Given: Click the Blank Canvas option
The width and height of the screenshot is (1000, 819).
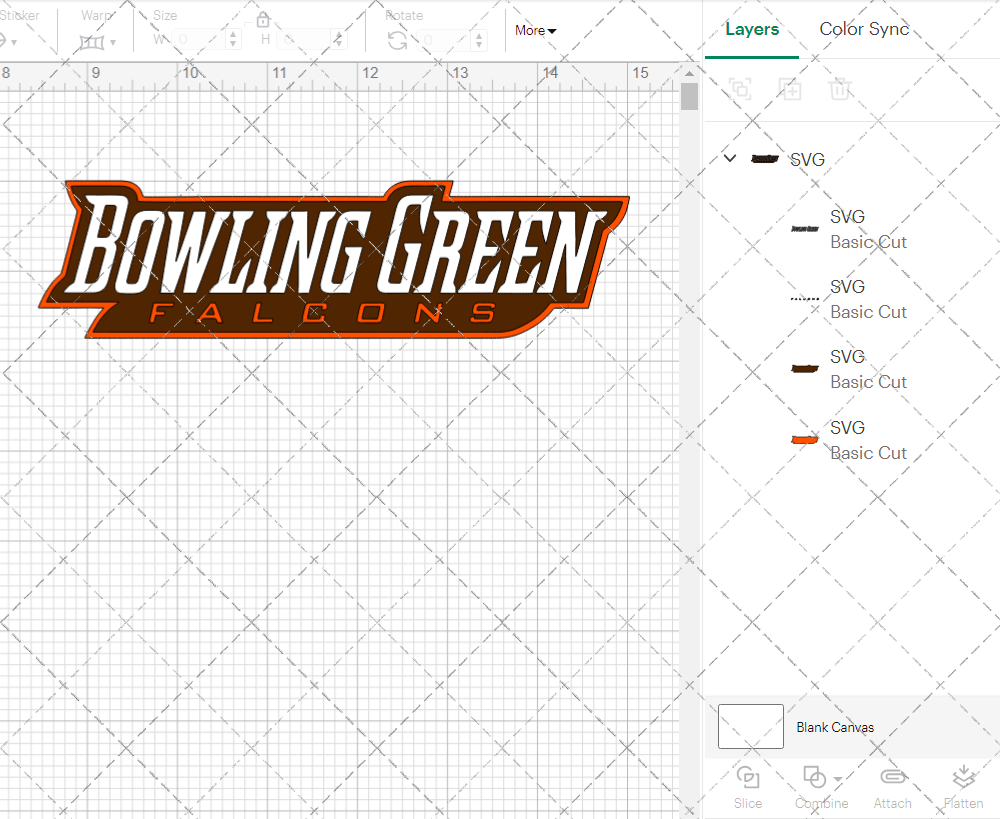Looking at the screenshot, I should pyautogui.click(x=835, y=727).
